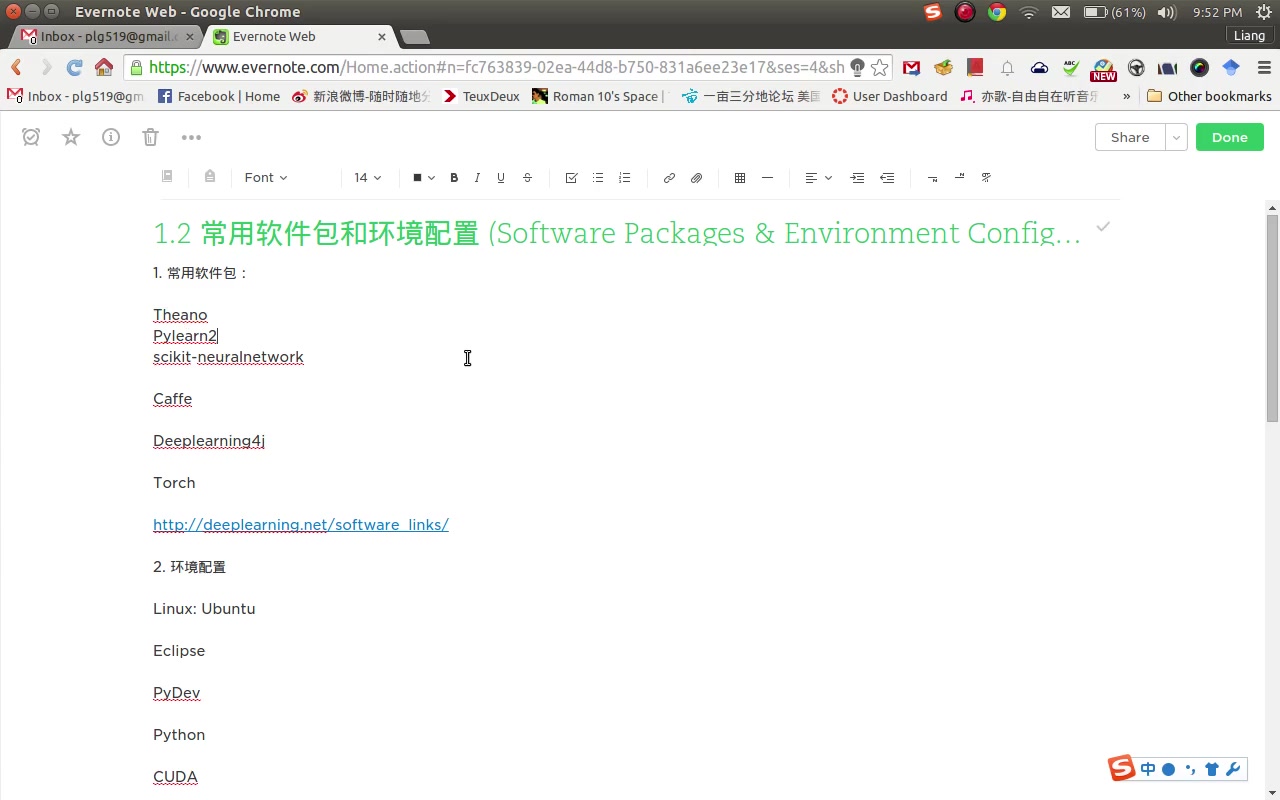The height and width of the screenshot is (800, 1280).
Task: Delete note with trash icon
Action: coord(150,137)
